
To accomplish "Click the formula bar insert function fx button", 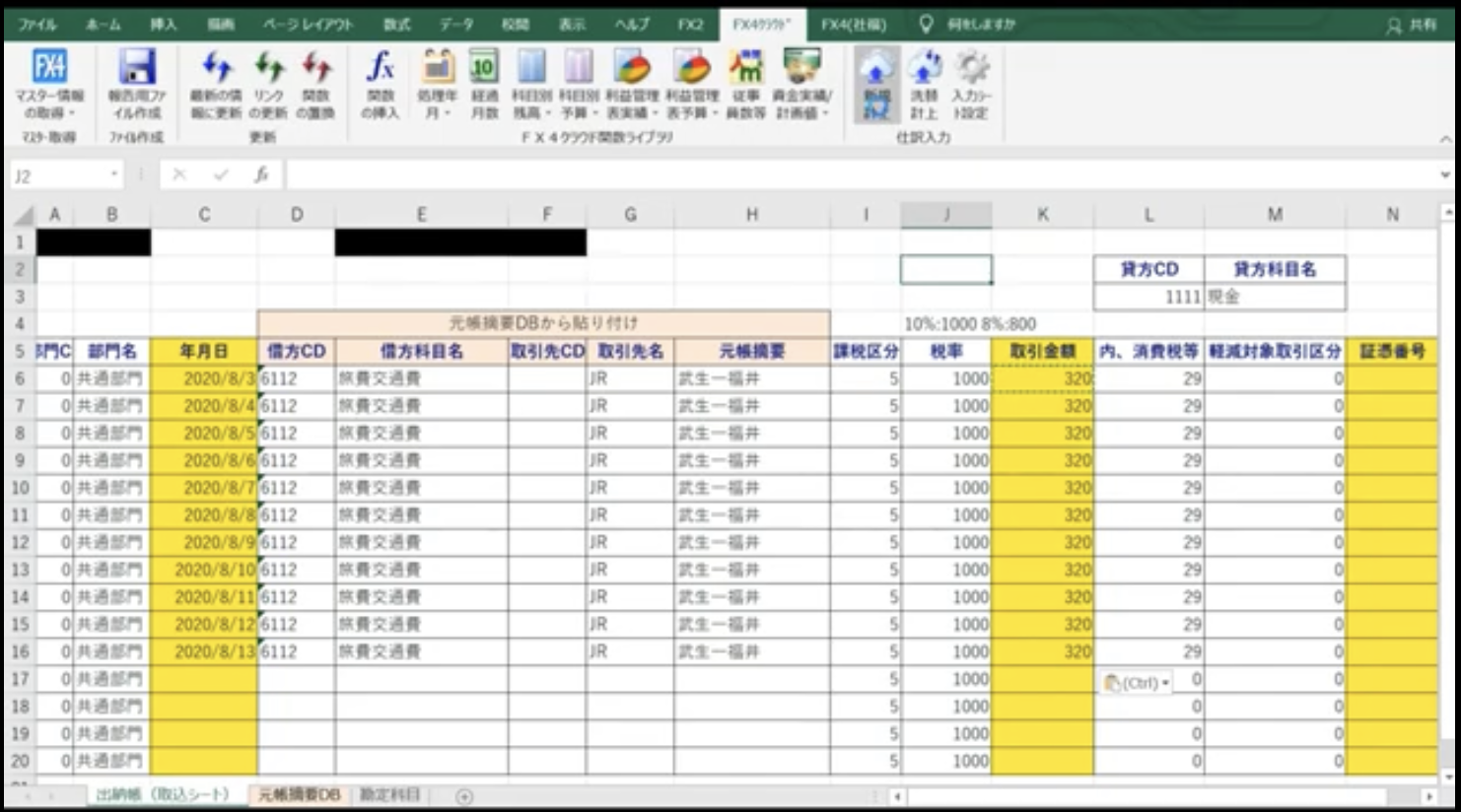I will (x=261, y=175).
